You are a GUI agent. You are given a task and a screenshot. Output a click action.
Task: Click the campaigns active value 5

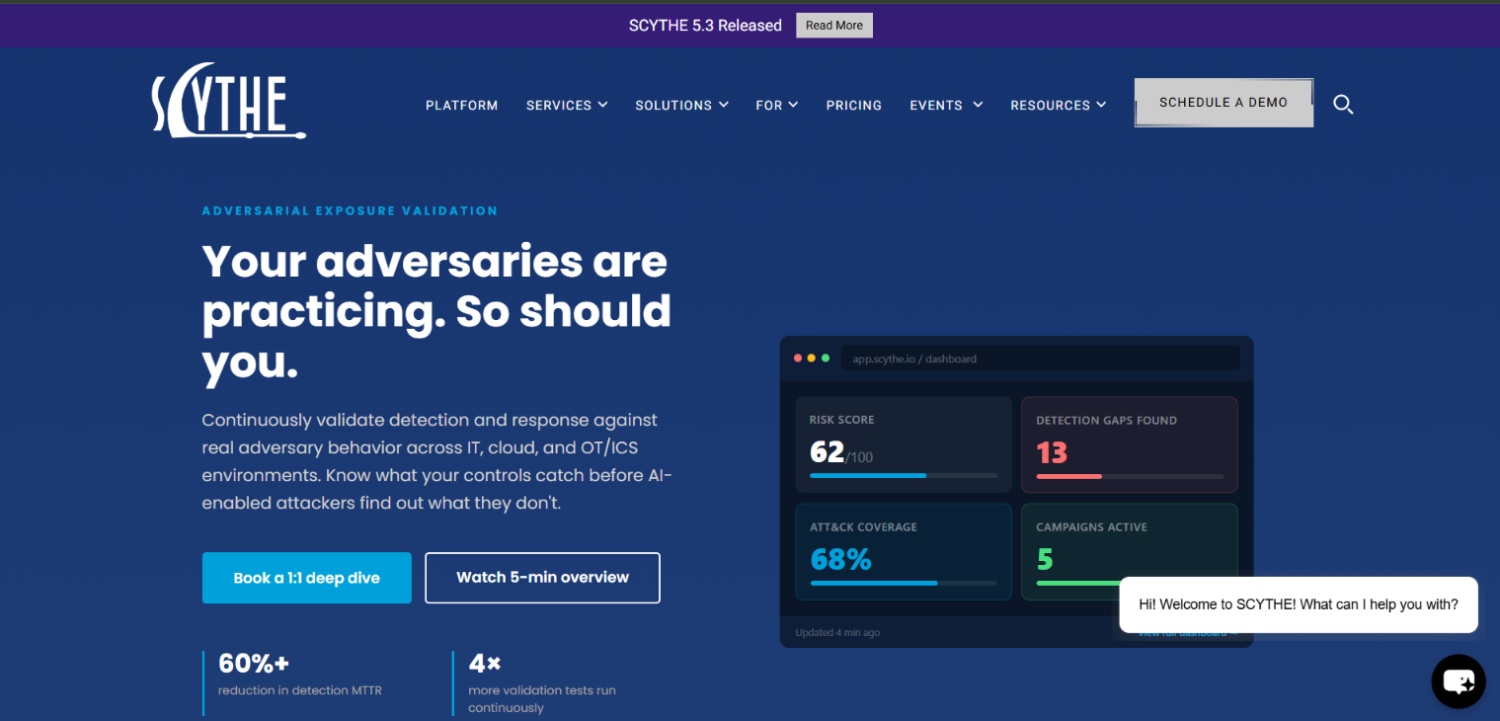pos(1045,559)
